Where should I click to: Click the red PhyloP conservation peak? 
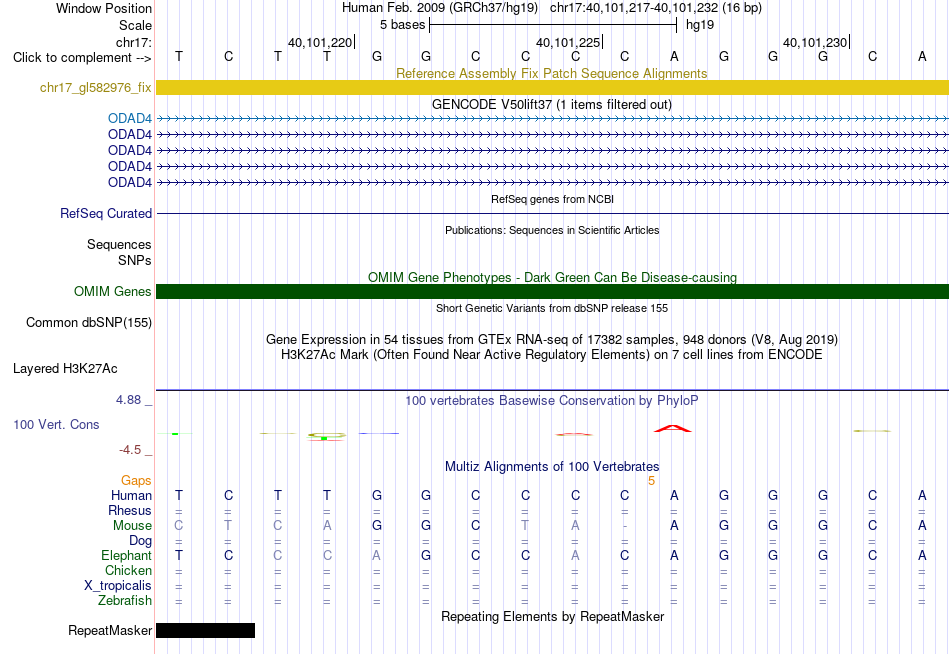point(673,429)
